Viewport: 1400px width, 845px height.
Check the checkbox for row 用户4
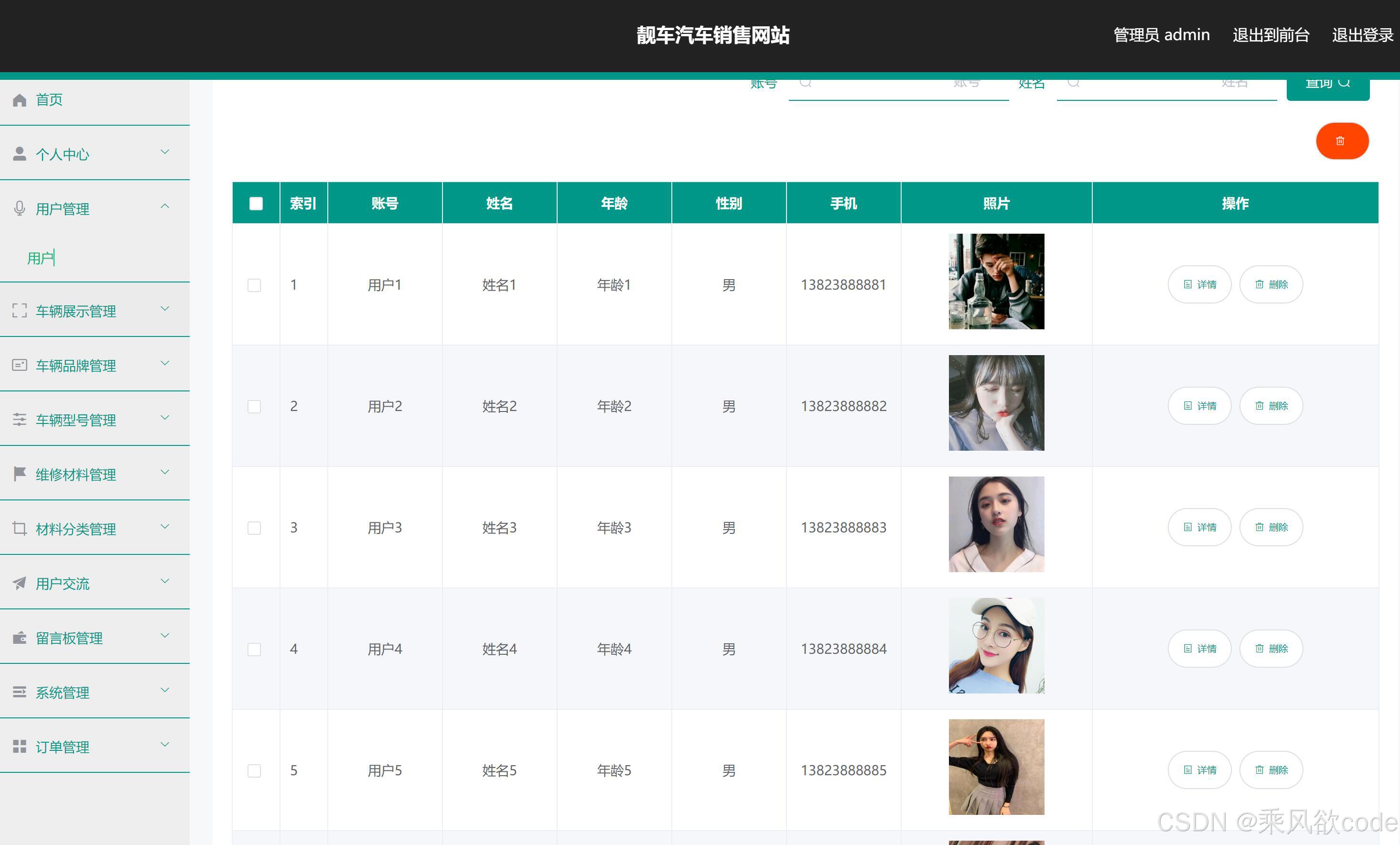[x=254, y=649]
